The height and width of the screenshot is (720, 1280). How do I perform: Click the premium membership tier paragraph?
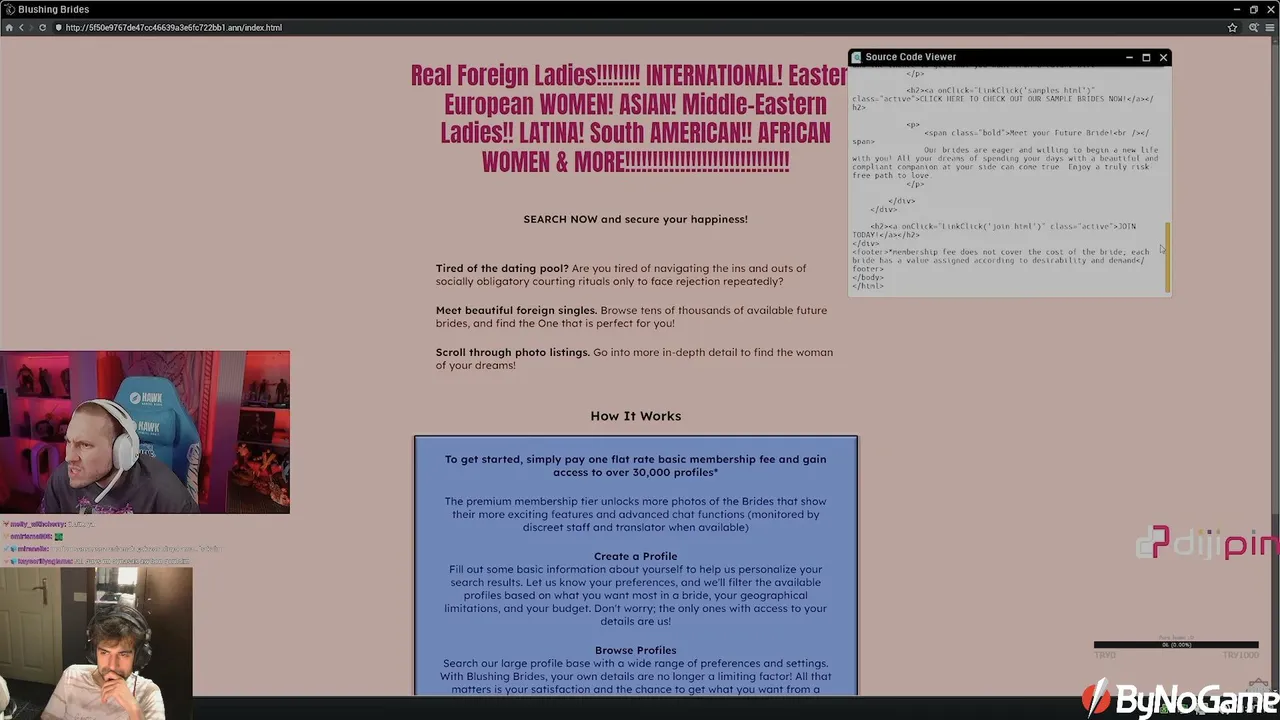(x=635, y=514)
